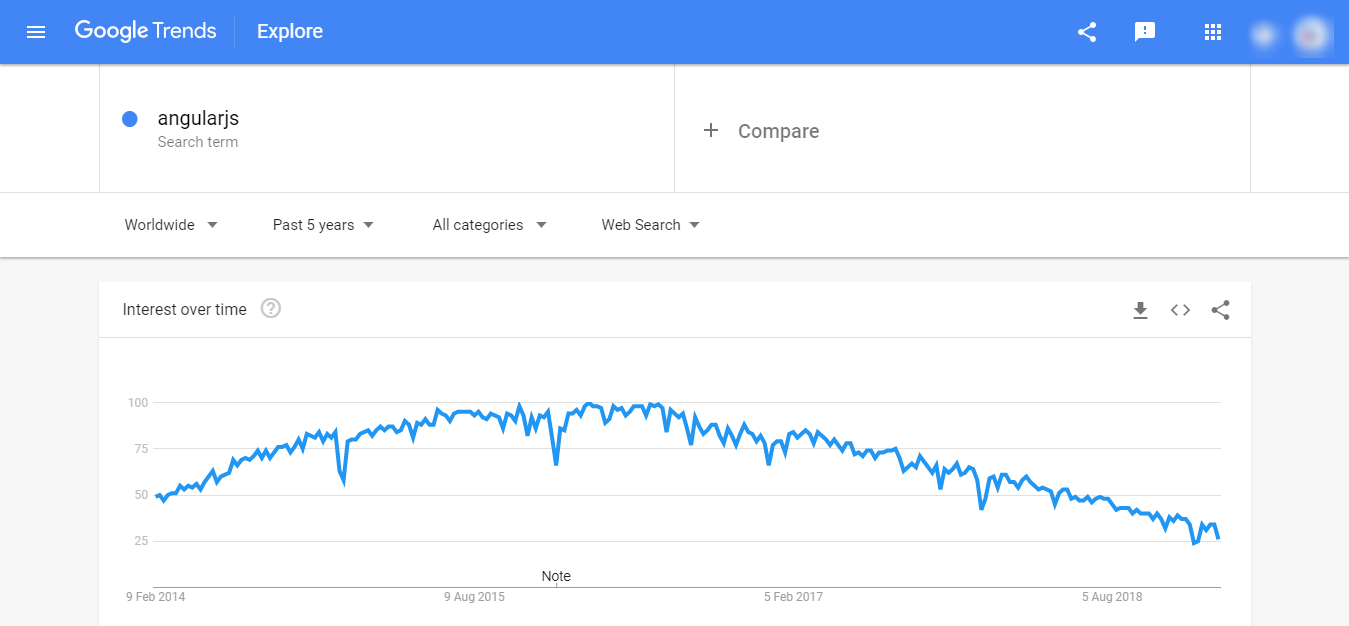Click the share icon in header
The image size is (1349, 626).
click(1087, 32)
